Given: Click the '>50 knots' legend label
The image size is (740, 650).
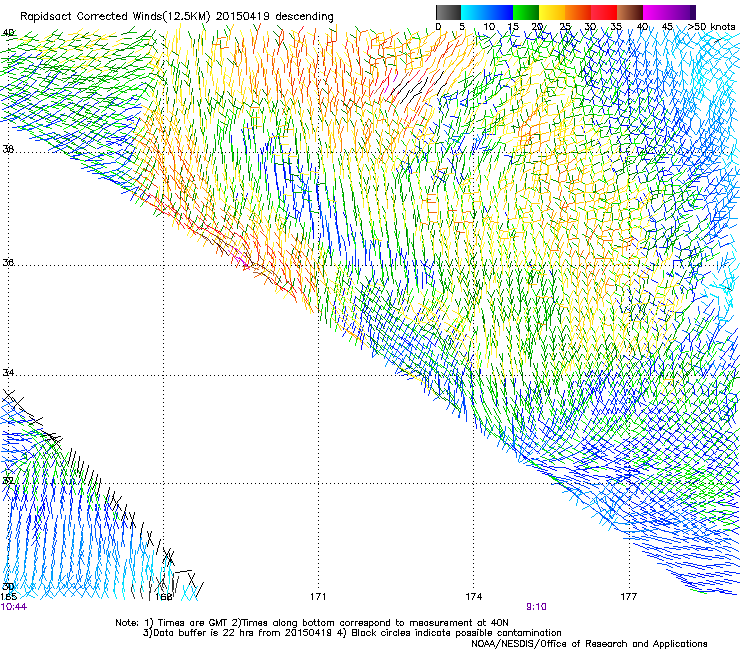Looking at the screenshot, I should tap(711, 27).
